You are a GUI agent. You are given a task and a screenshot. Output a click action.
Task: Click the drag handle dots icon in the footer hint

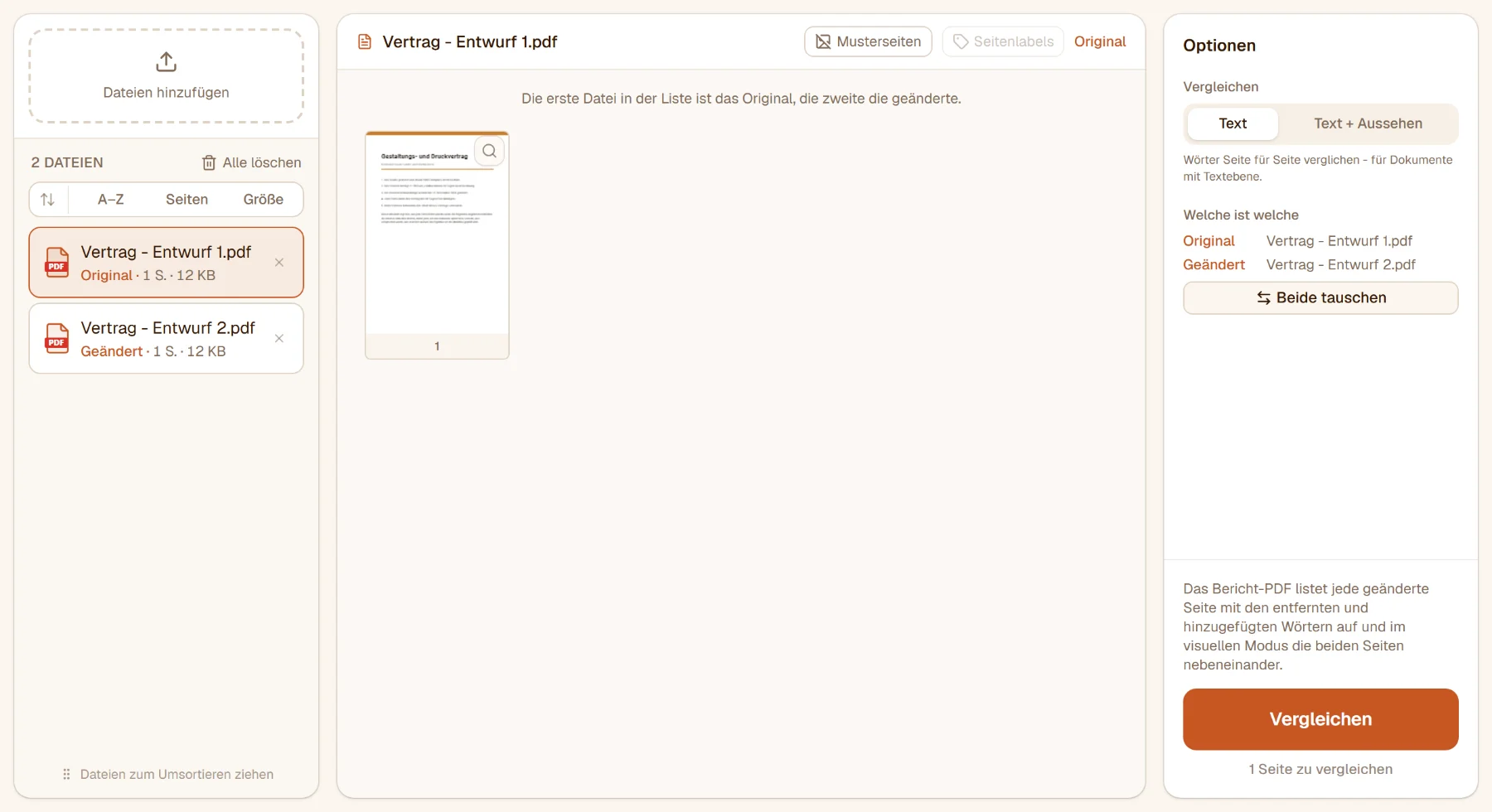click(66, 774)
